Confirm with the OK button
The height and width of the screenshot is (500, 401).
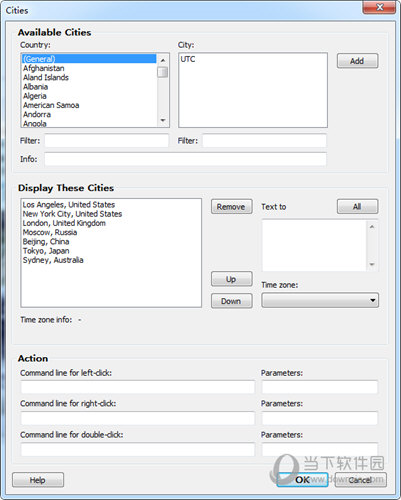tap(302, 480)
